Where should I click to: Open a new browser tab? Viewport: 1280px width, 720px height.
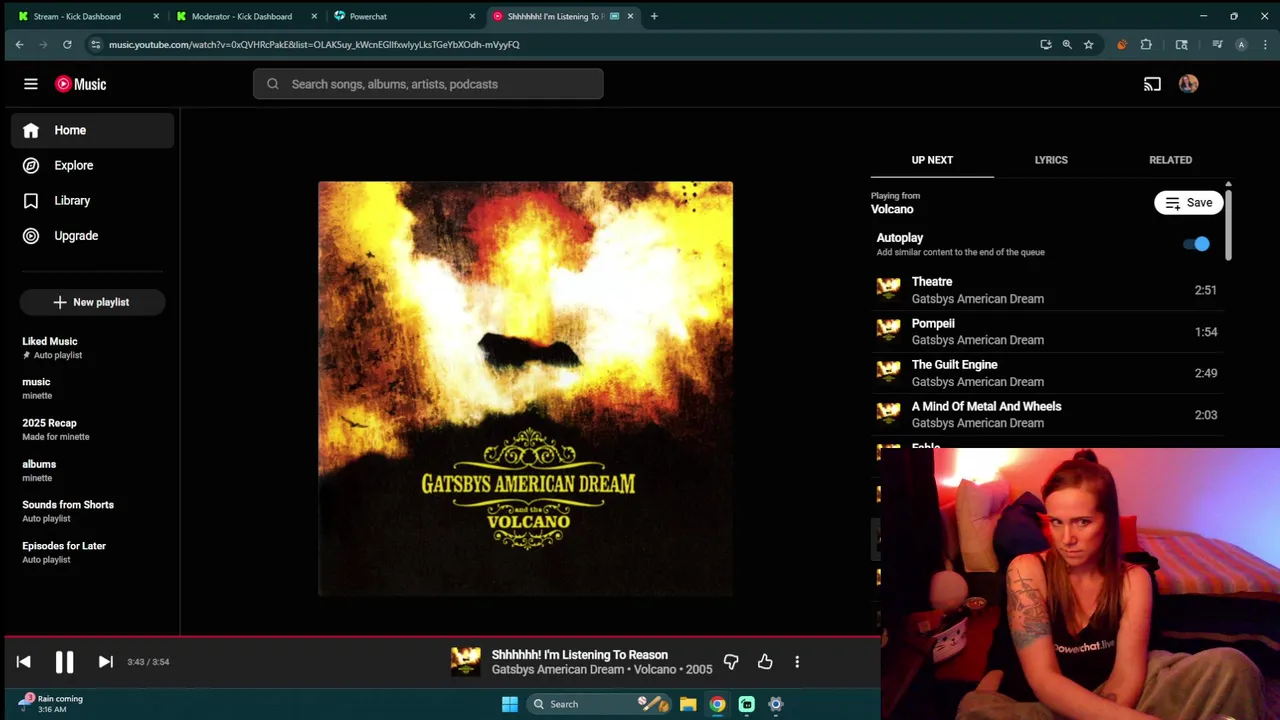pyautogui.click(x=654, y=16)
